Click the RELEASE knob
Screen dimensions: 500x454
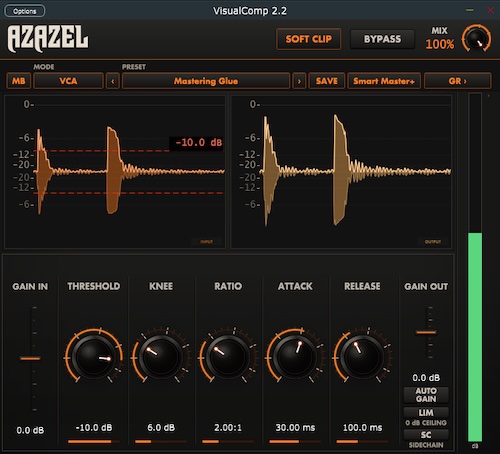point(362,358)
